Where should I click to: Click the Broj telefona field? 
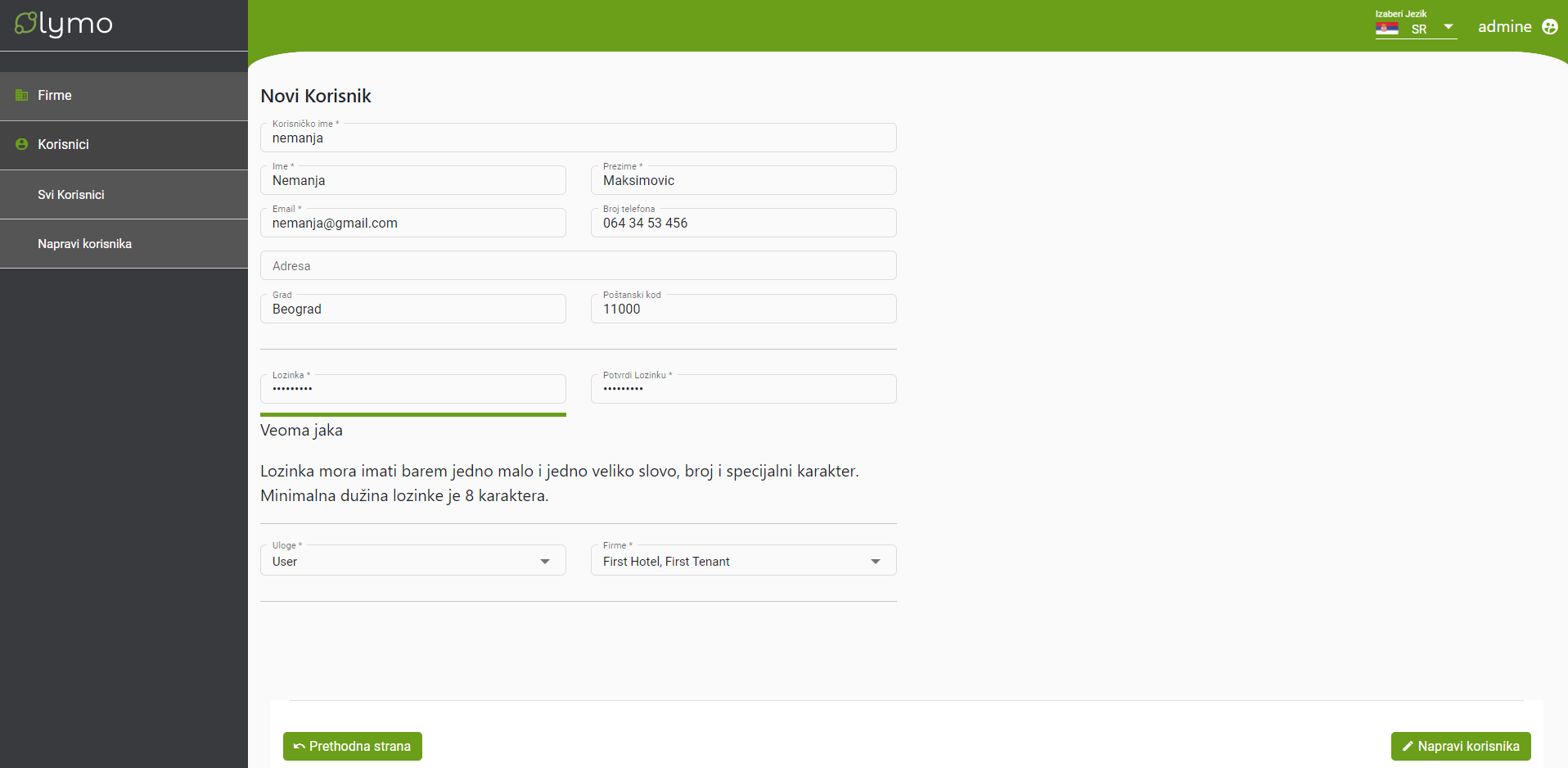point(743,224)
